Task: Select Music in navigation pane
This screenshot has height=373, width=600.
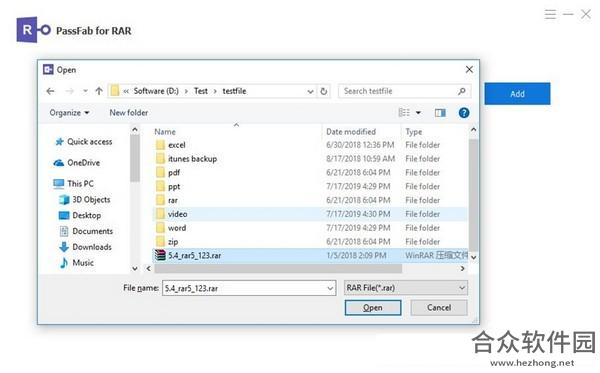Action: point(77,263)
